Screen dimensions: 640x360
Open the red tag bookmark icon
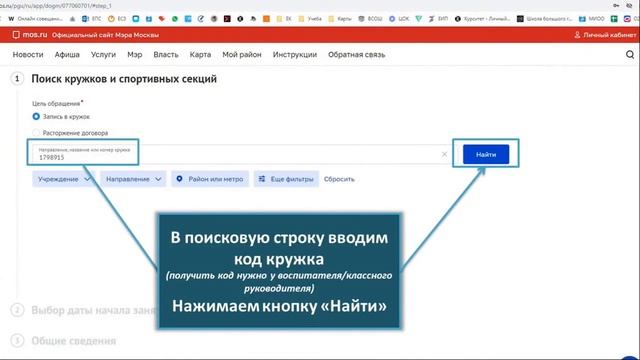coord(162,19)
